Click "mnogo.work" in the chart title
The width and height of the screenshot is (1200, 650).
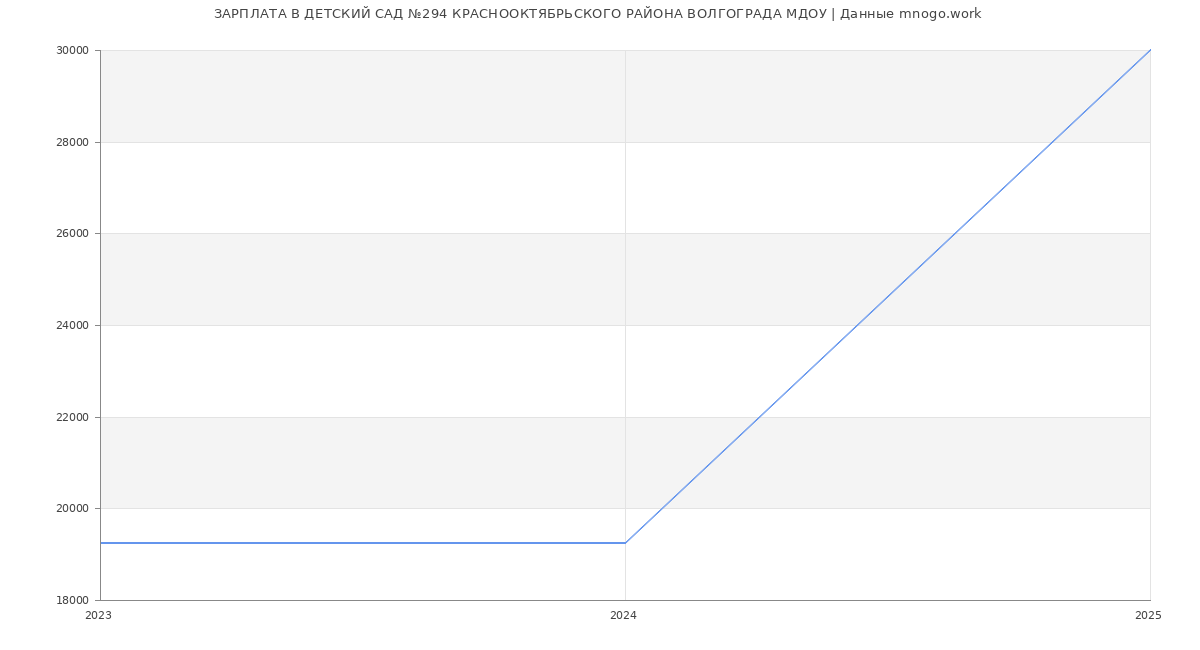939,14
